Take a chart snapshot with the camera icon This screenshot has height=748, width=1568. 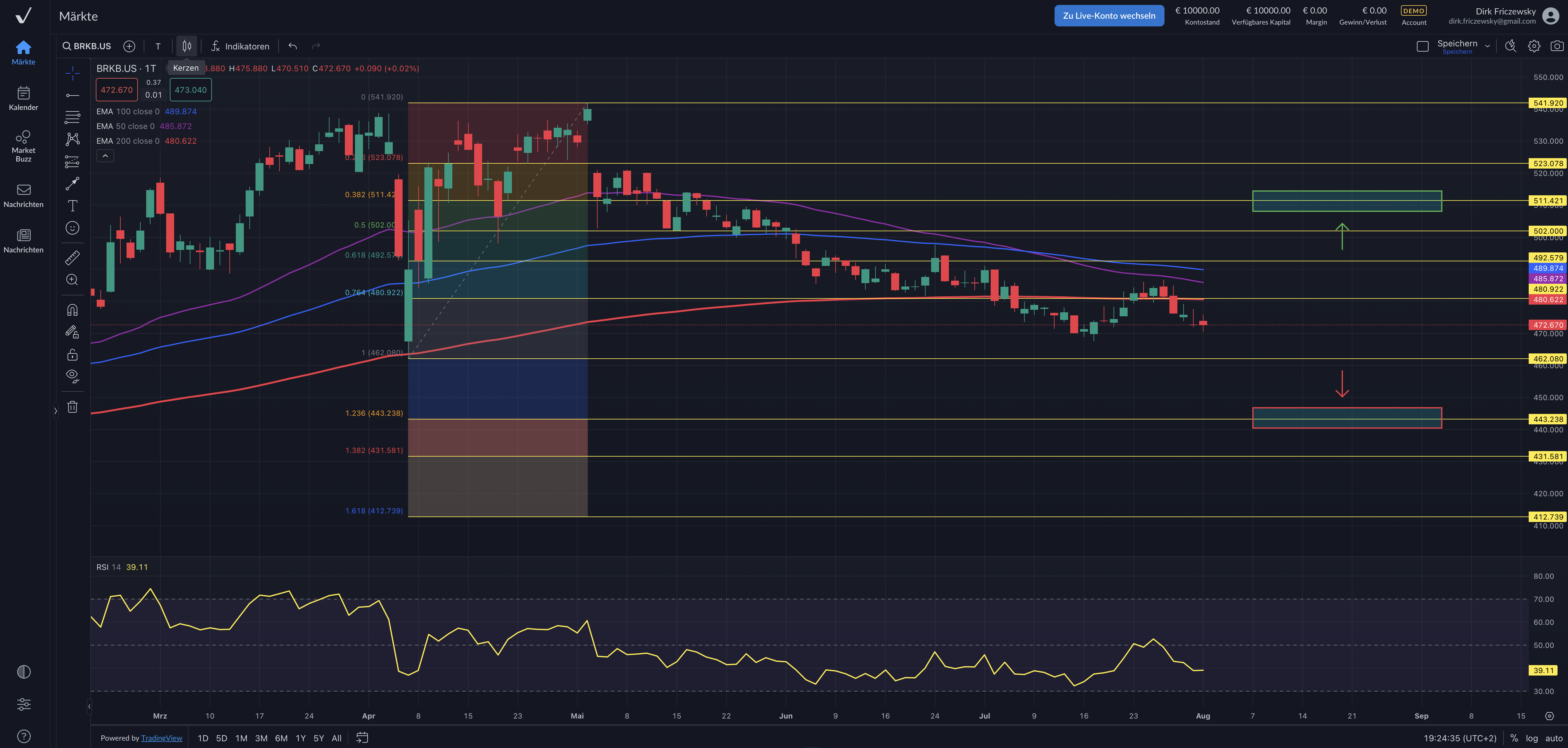1556,46
